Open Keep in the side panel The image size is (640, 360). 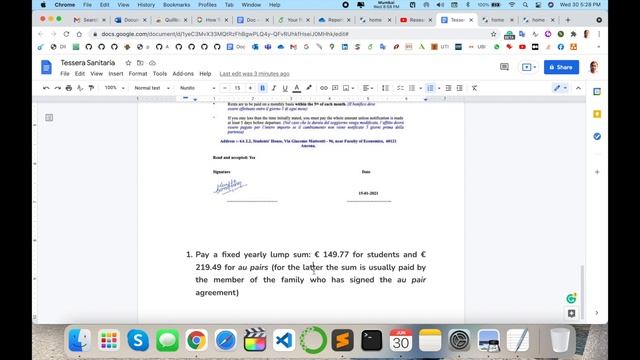pyautogui.click(x=597, y=114)
